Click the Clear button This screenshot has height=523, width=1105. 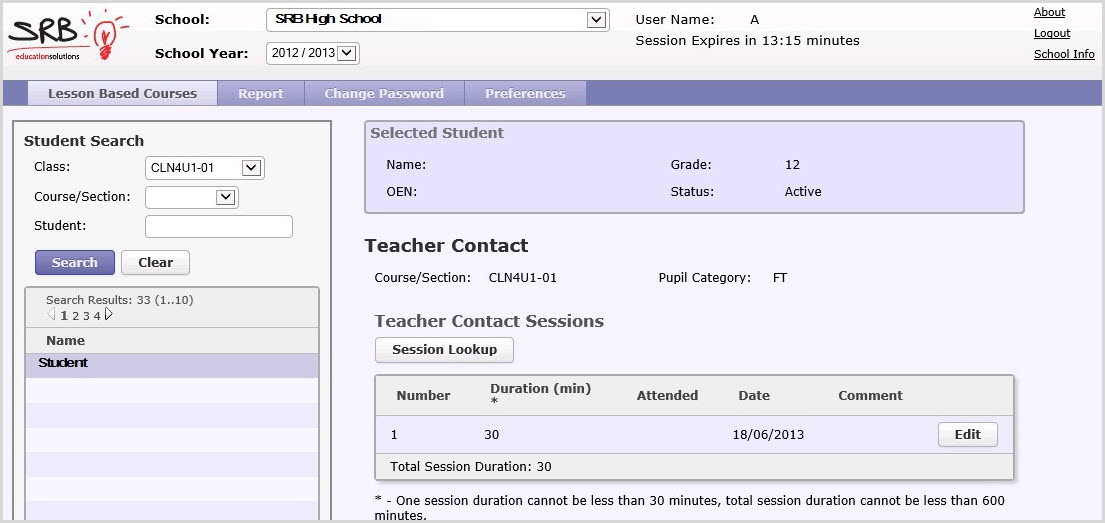[x=155, y=263]
